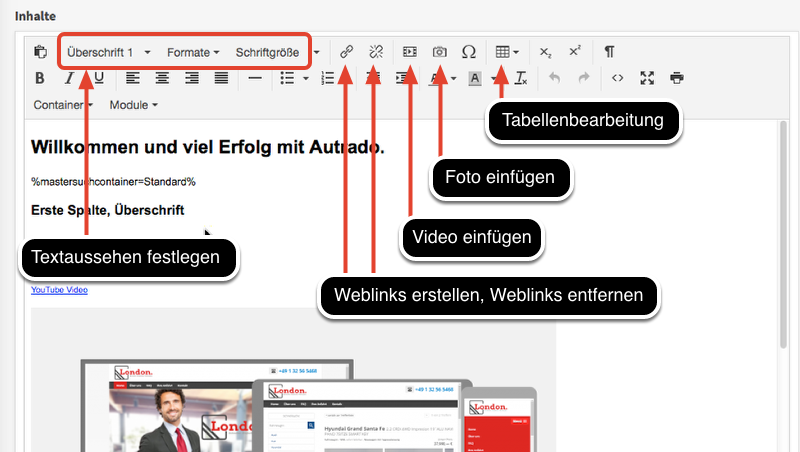Open the Formate dropdown
The height and width of the screenshot is (452, 800).
click(x=193, y=52)
